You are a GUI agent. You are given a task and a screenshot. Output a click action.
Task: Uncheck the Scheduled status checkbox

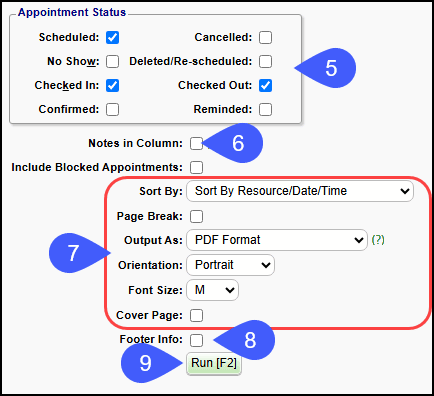[113, 37]
